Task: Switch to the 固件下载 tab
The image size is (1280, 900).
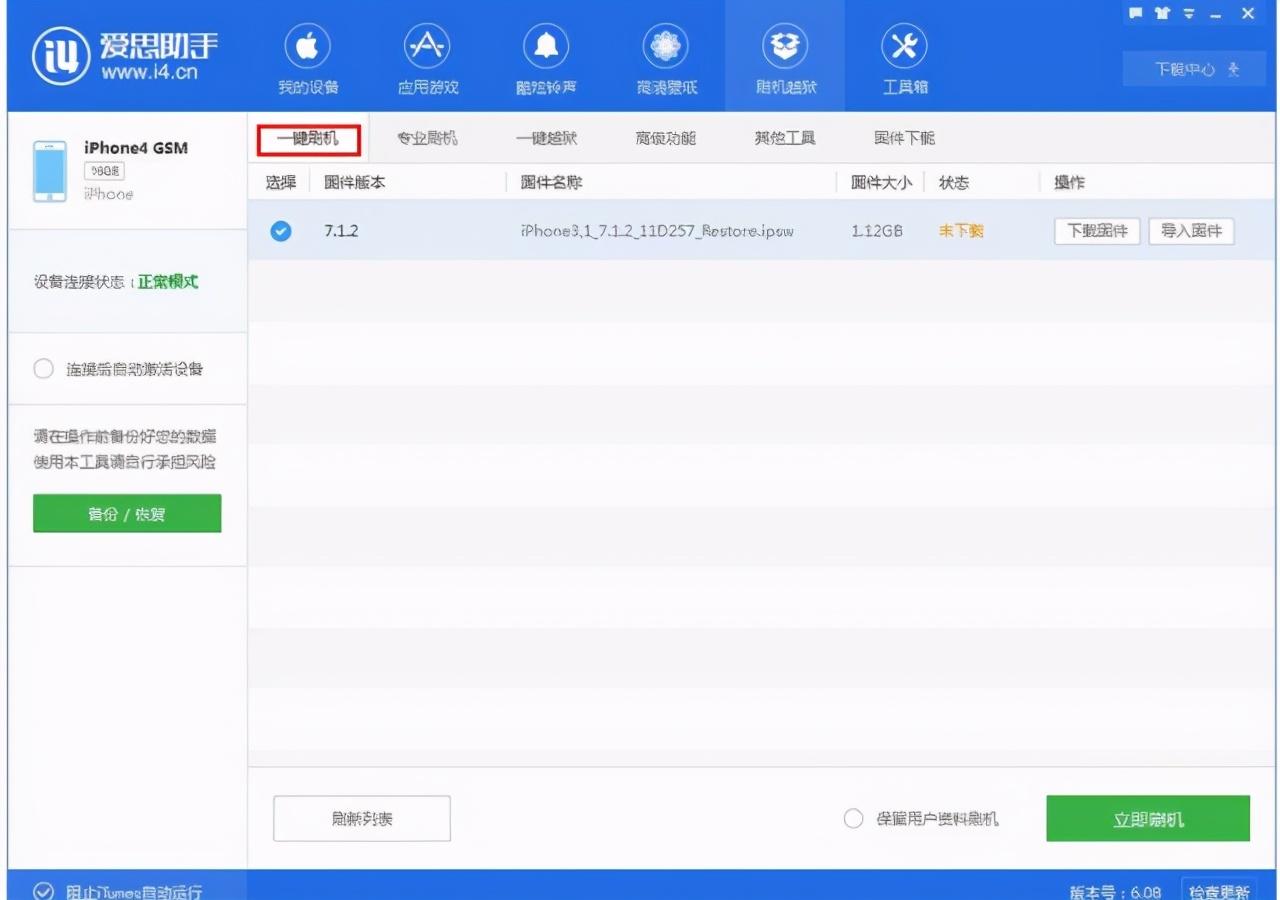Action: click(903, 138)
